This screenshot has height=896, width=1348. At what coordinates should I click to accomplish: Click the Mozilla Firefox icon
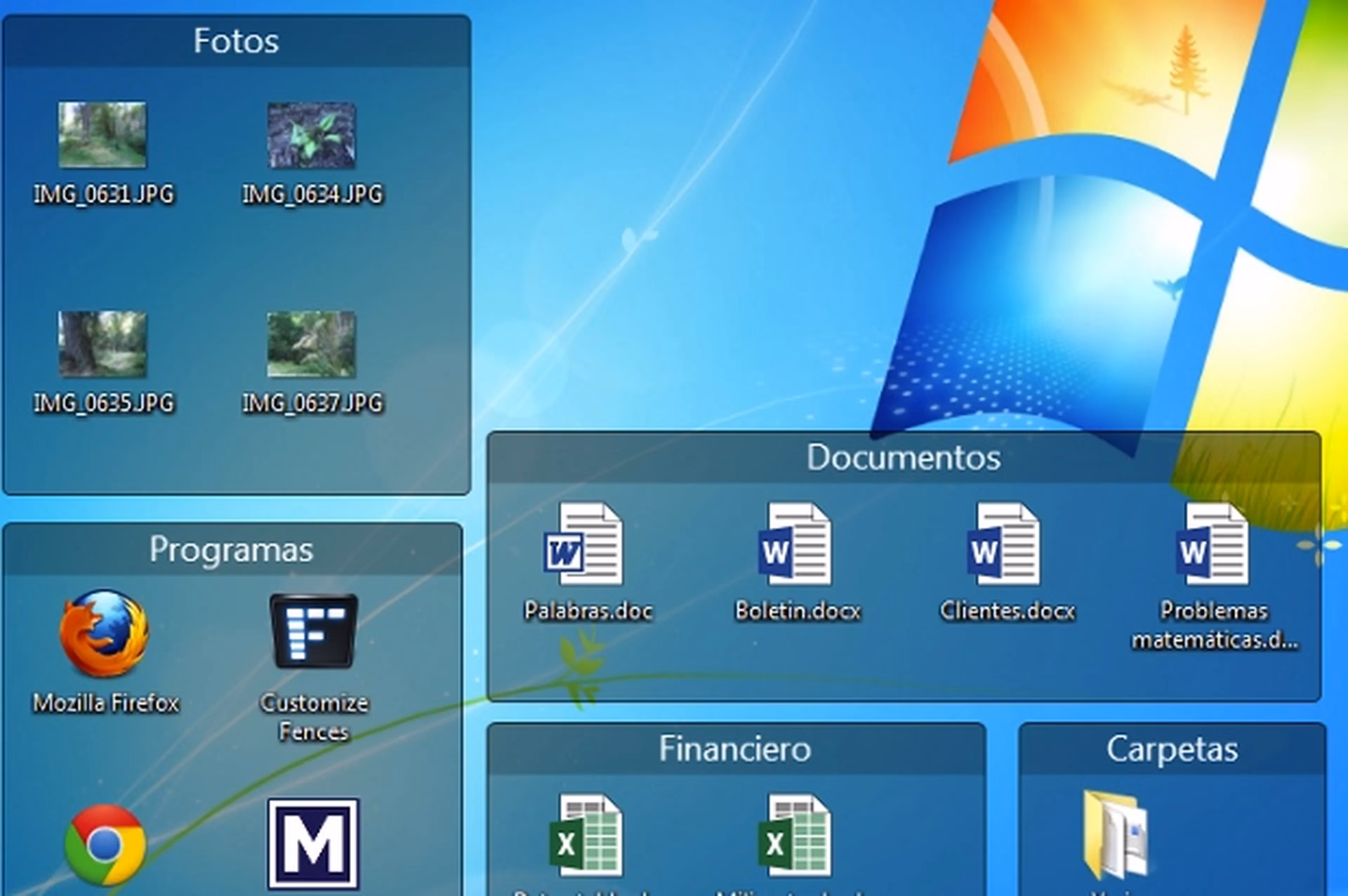(104, 633)
